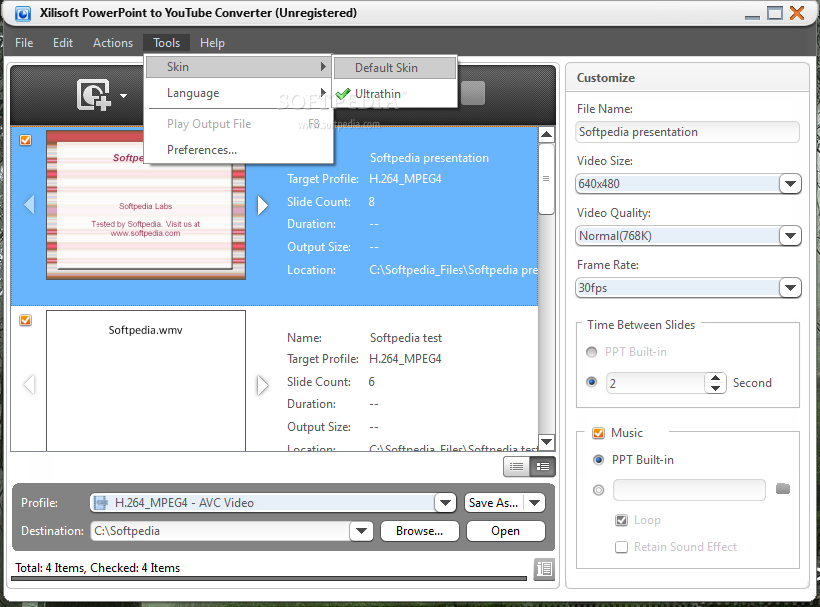This screenshot has width=820, height=607.
Task: Click the Save As button
Action: 494,503
